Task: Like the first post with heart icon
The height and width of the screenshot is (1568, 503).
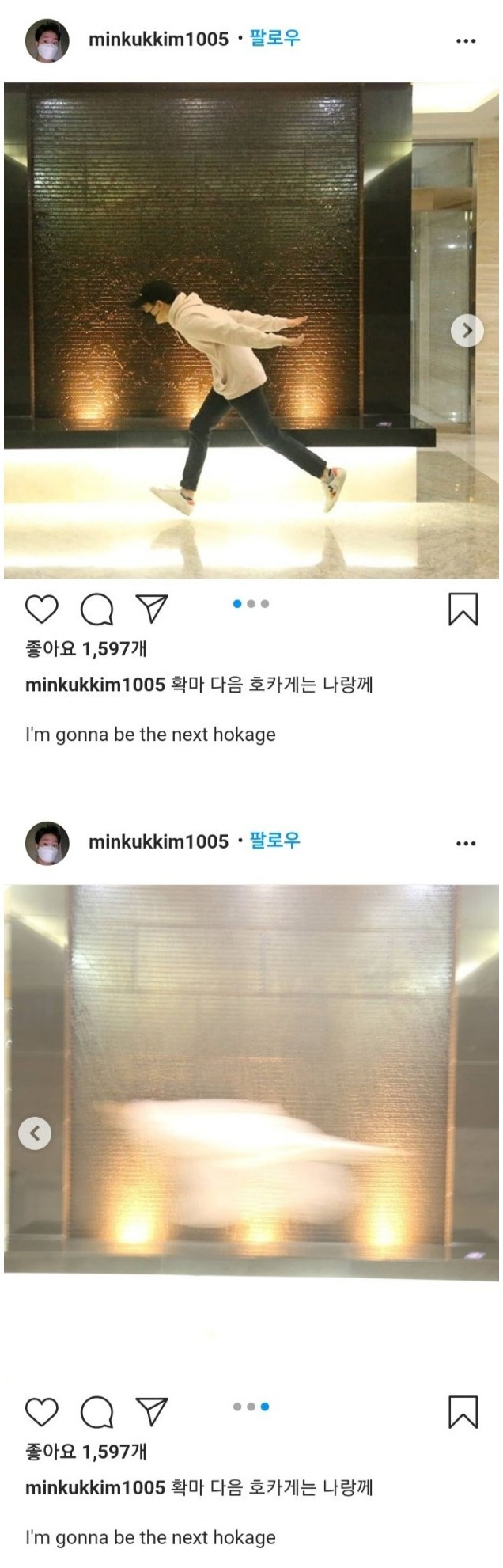Action: click(42, 609)
